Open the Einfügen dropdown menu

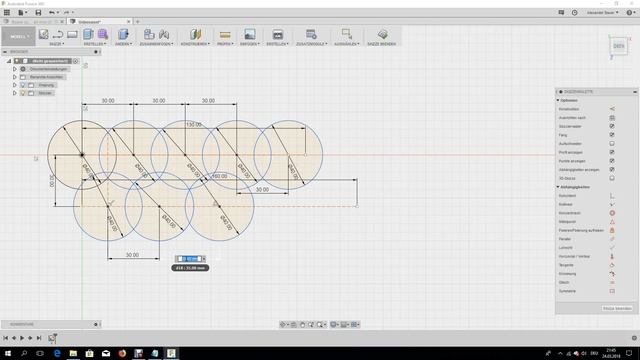point(250,44)
